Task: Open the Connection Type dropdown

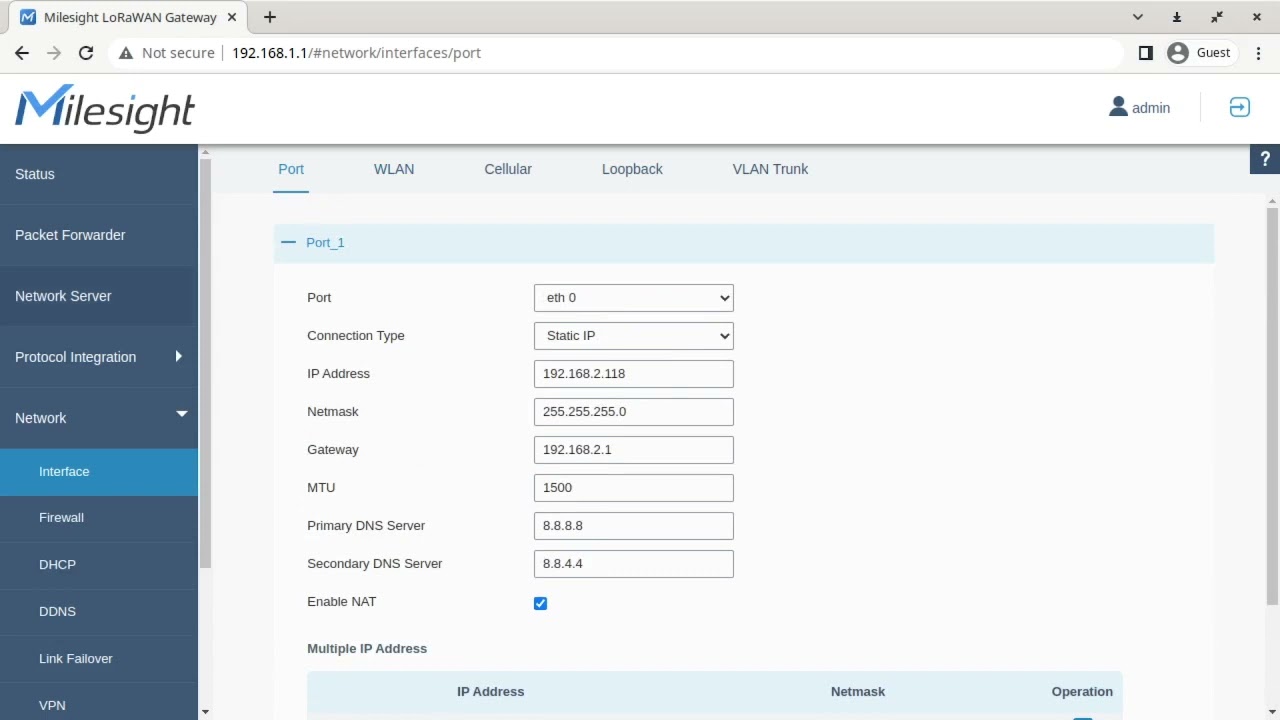Action: (634, 336)
